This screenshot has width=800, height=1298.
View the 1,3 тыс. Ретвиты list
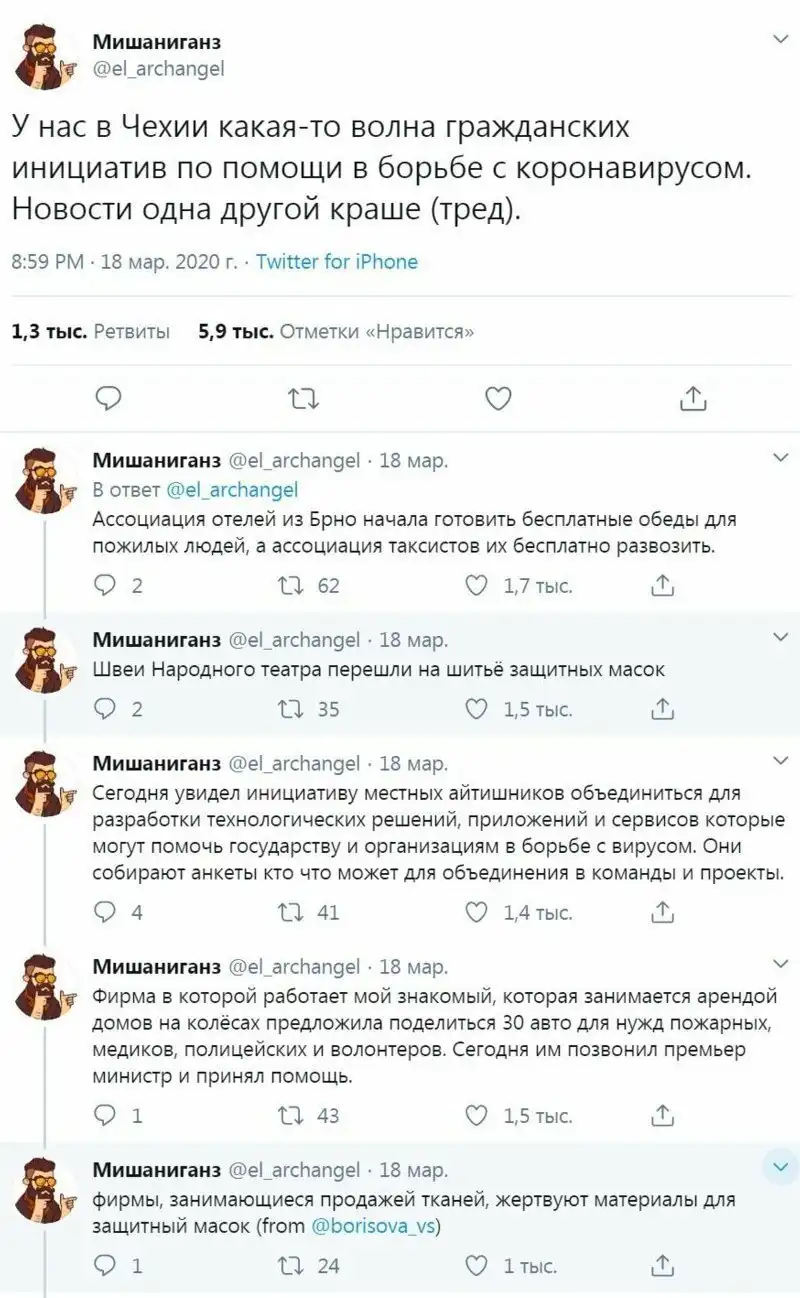90,332
